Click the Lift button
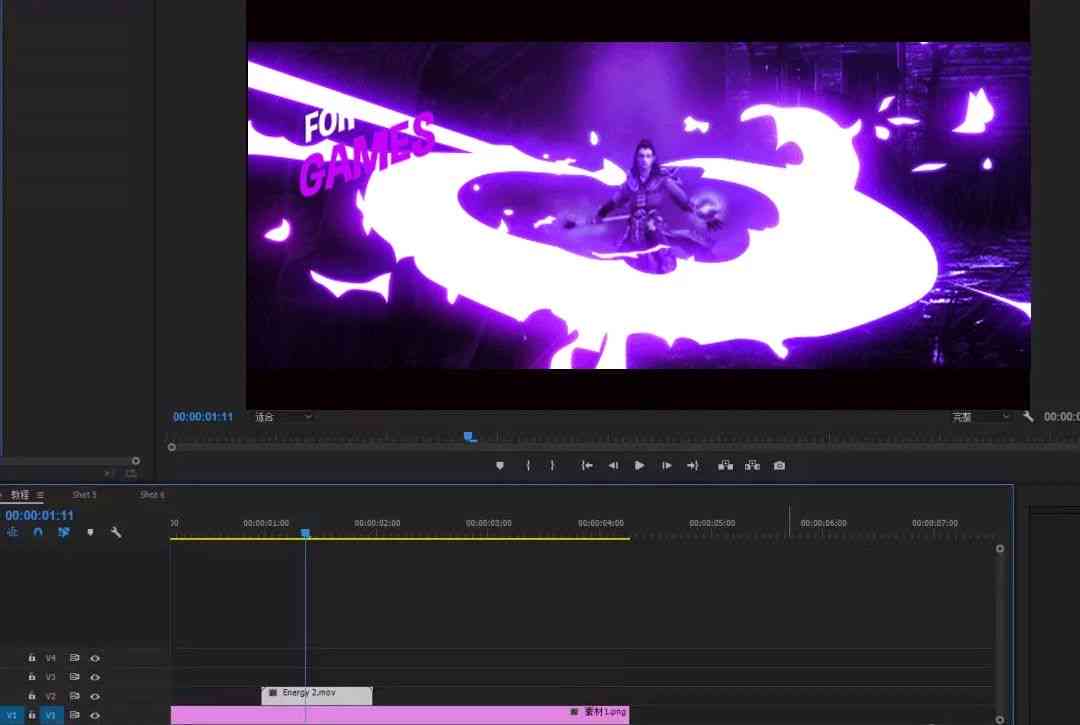 [725, 466]
